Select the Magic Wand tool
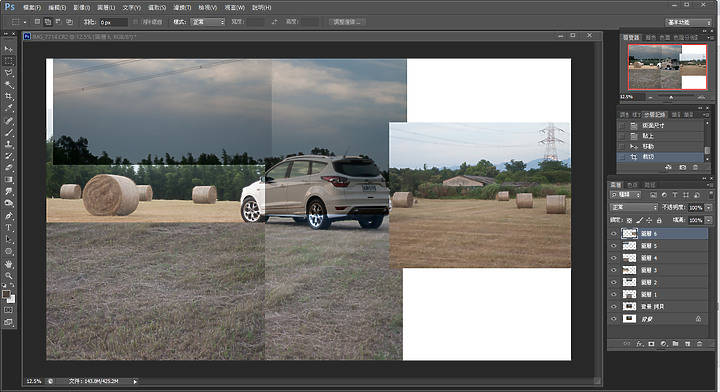Viewport: 720px width, 392px height. click(9, 84)
